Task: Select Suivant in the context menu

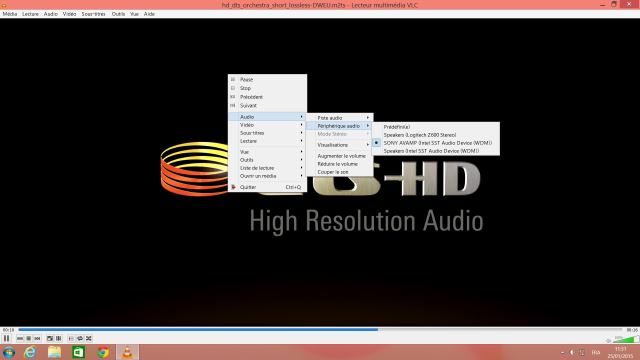Action: (x=267, y=106)
